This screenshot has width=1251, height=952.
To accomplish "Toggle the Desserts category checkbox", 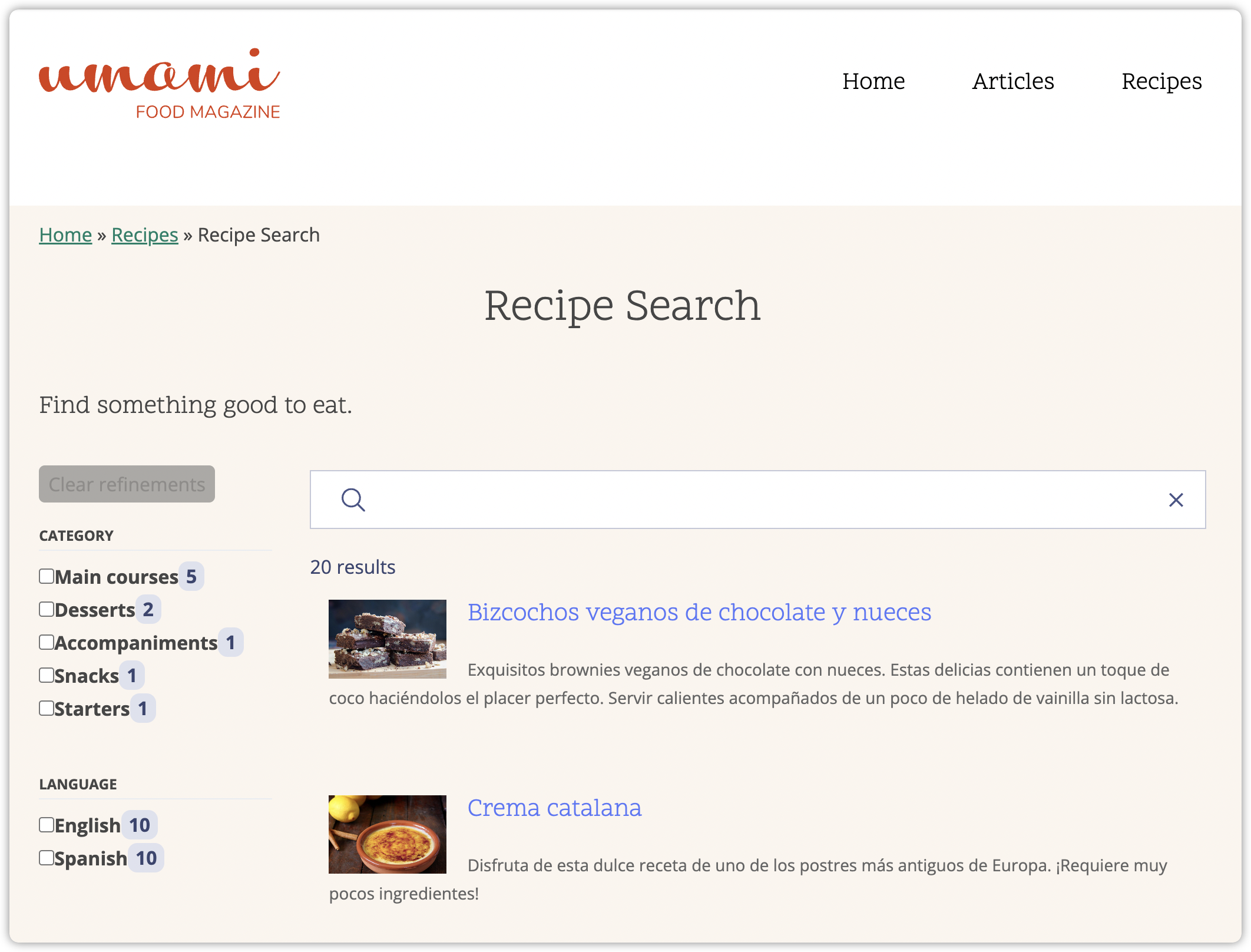I will (45, 609).
